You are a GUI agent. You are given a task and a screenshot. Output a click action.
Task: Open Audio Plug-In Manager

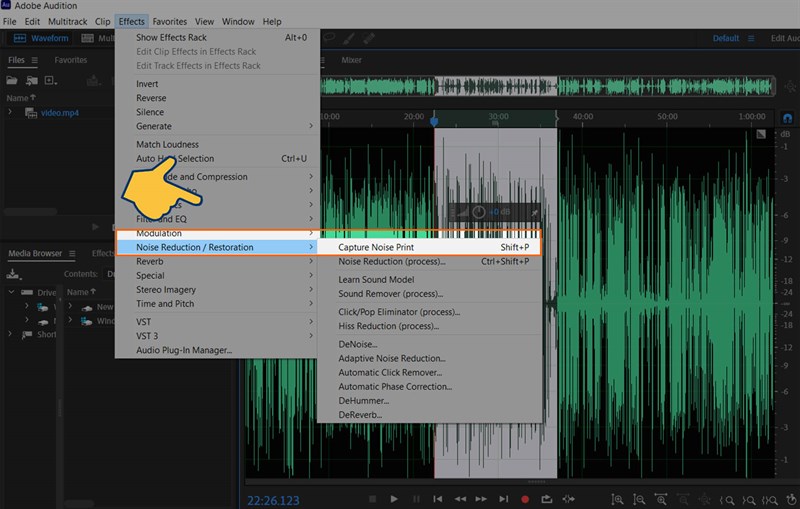coord(184,350)
